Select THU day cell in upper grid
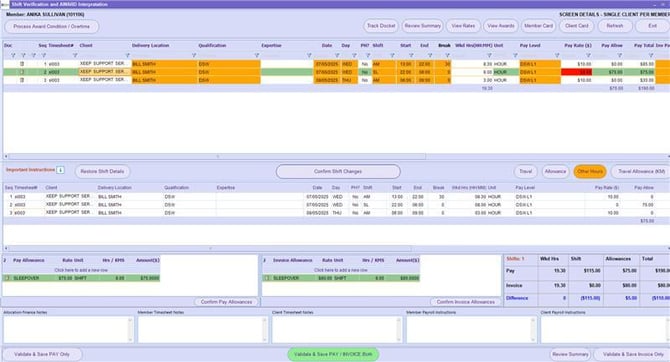The width and height of the screenshot is (670, 362). click(x=349, y=80)
